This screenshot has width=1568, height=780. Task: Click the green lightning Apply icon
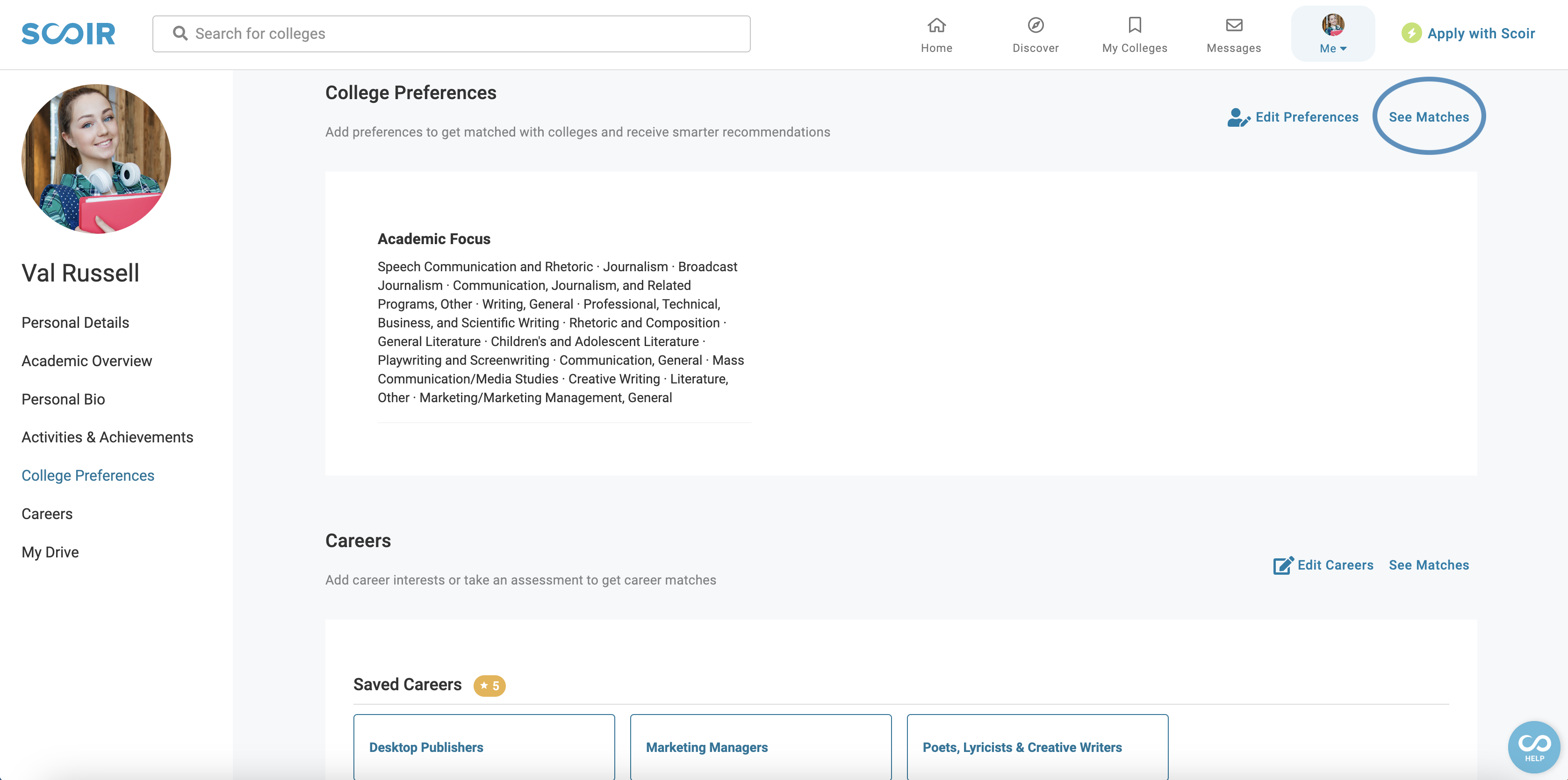click(1411, 33)
